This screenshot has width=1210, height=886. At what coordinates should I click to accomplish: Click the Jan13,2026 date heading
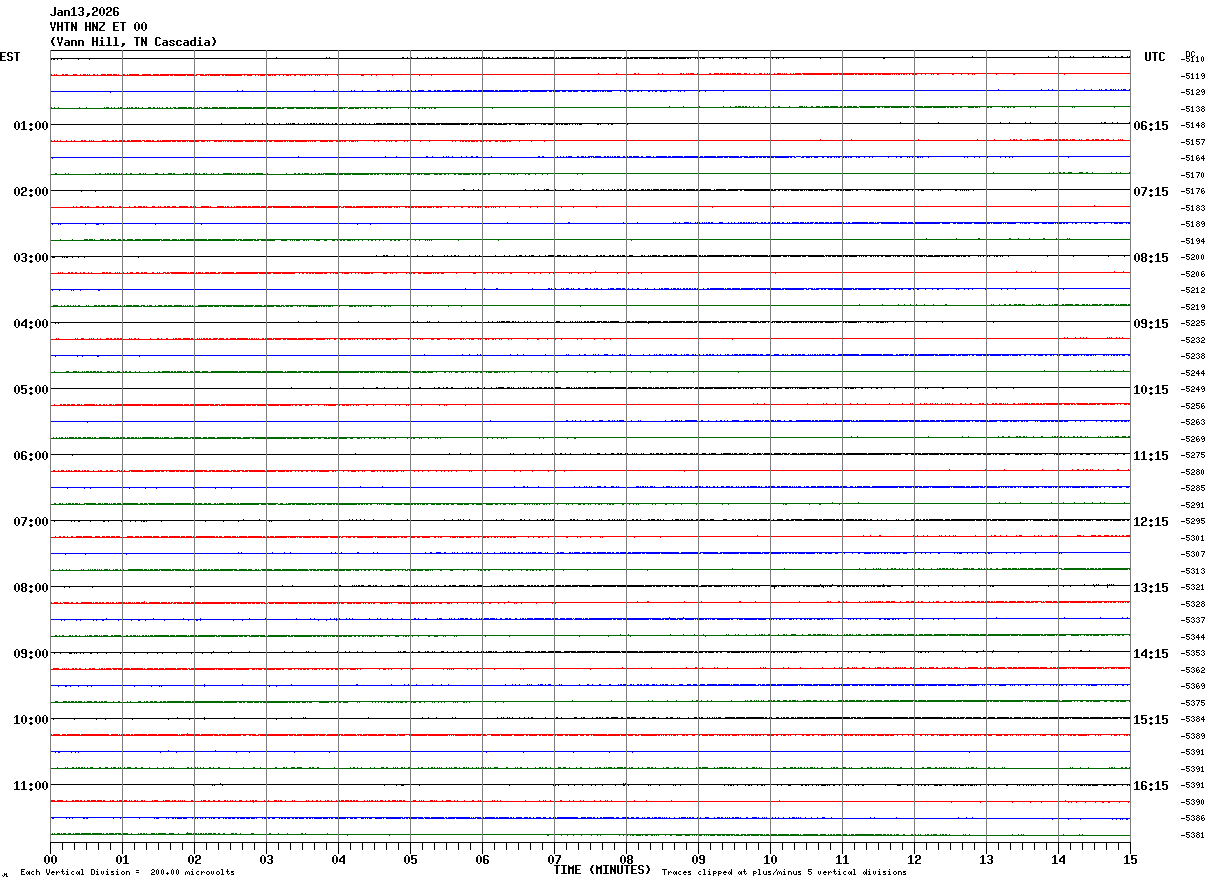pyautogui.click(x=84, y=12)
